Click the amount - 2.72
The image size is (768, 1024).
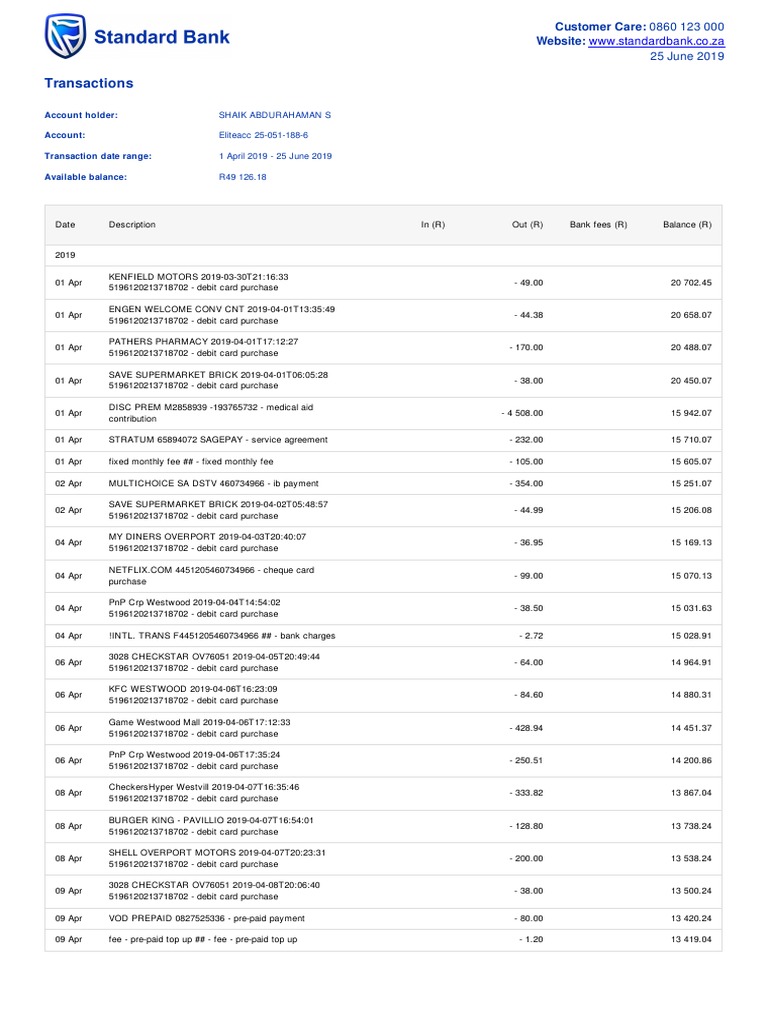click(x=531, y=636)
